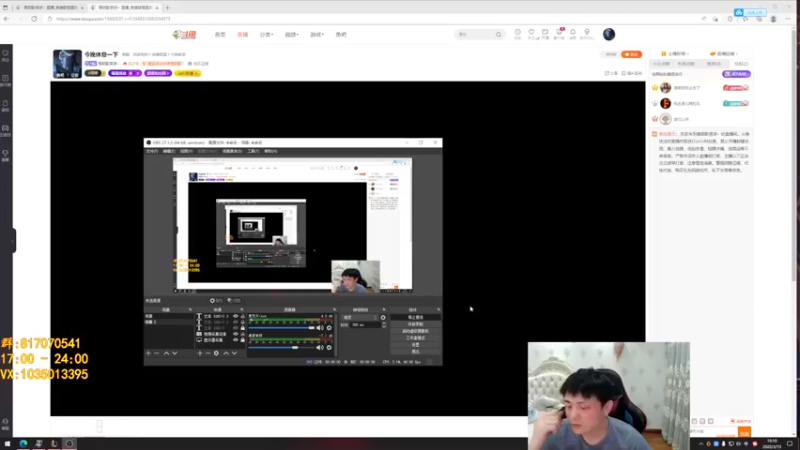This screenshot has width=800, height=450.
Task: Click the settings button in OBS controls
Action: [x=415, y=345]
